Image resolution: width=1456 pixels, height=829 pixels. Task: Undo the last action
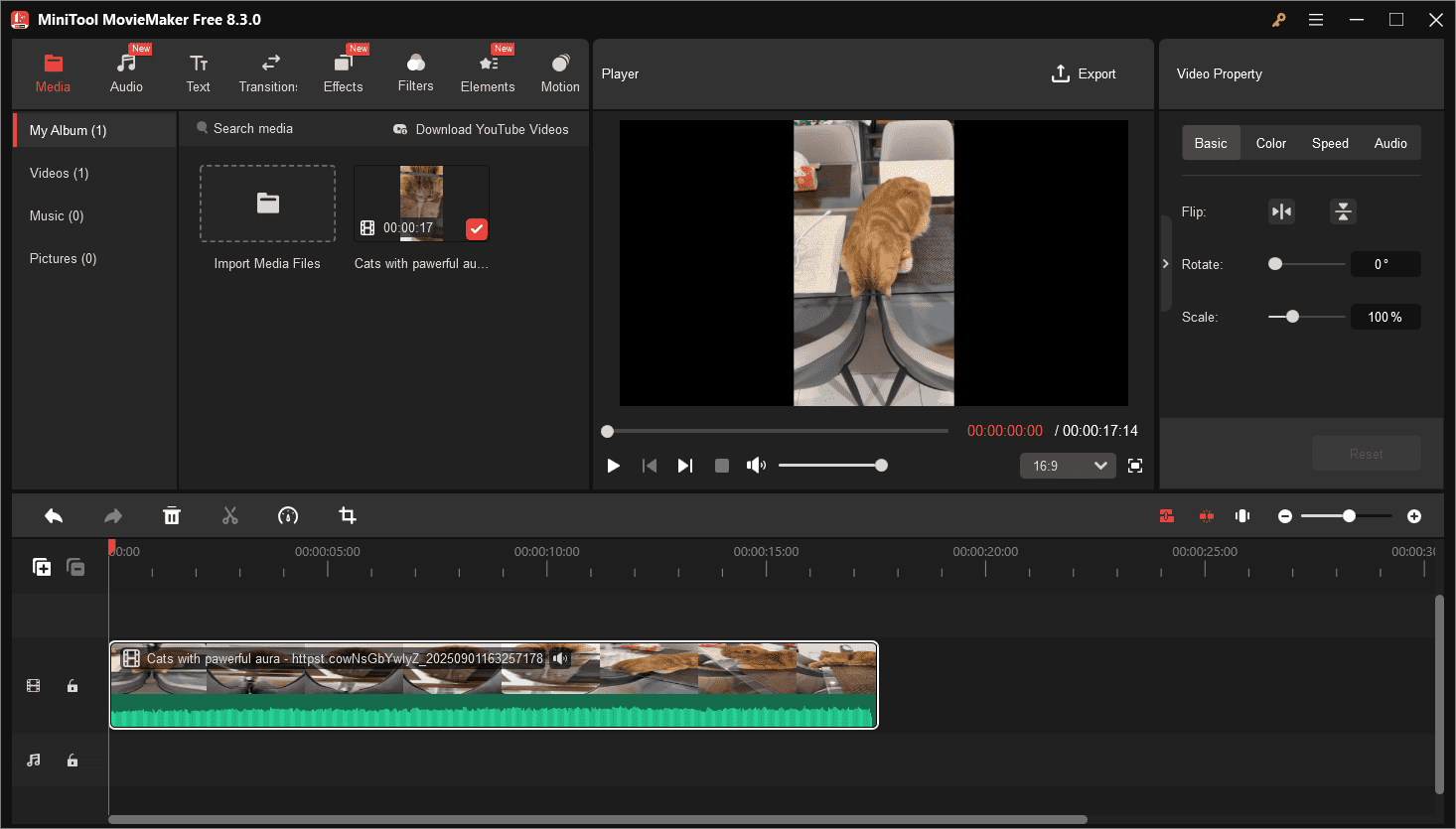click(x=54, y=515)
